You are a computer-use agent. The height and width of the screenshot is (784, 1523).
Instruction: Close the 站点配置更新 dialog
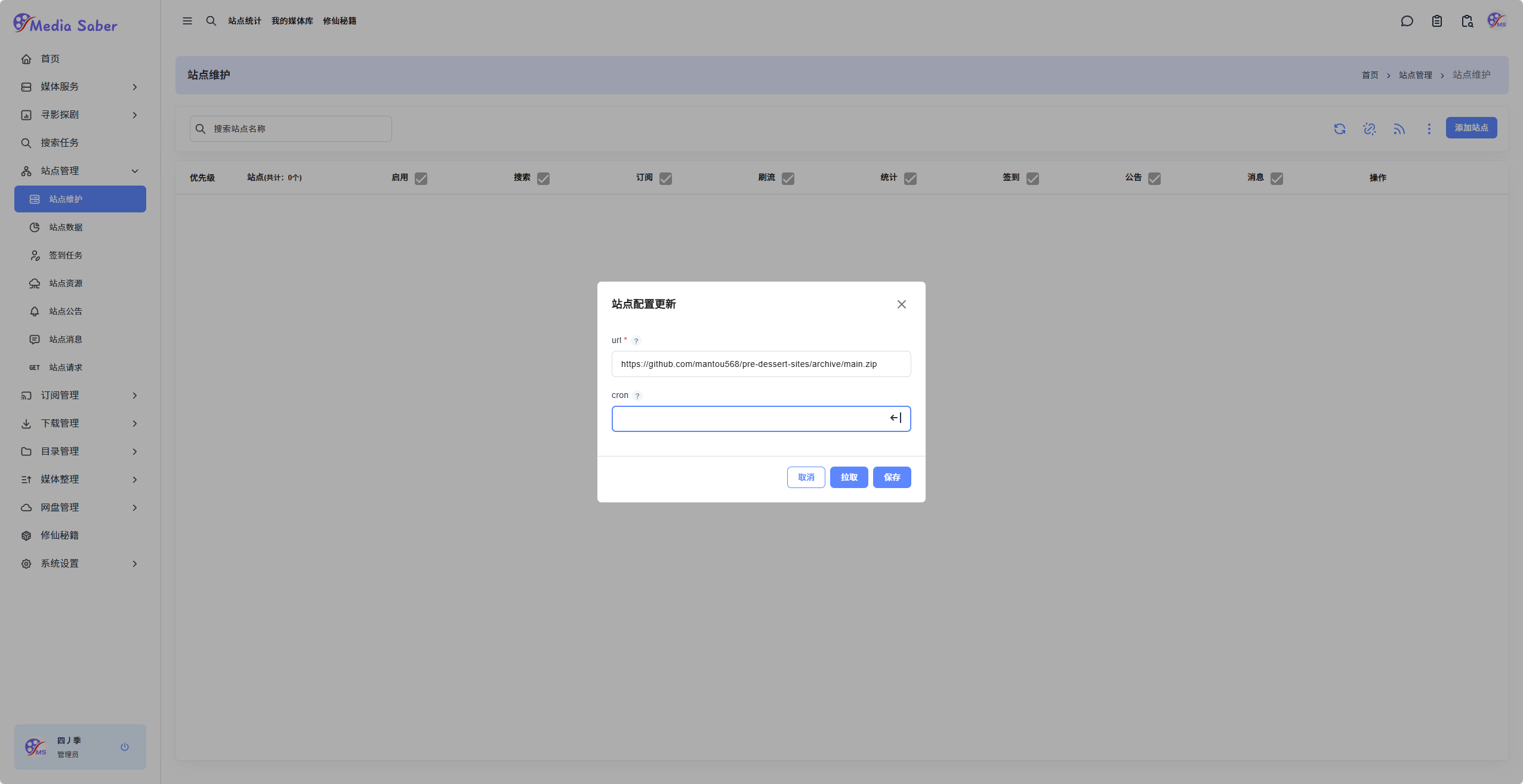(x=901, y=304)
